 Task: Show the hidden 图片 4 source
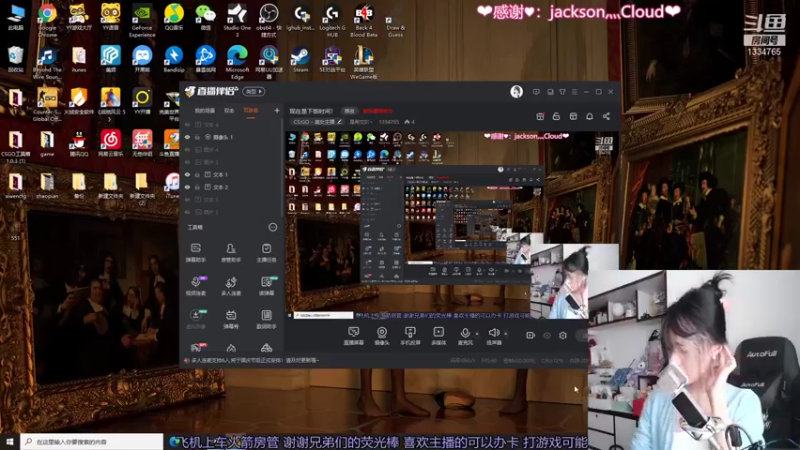tap(187, 149)
